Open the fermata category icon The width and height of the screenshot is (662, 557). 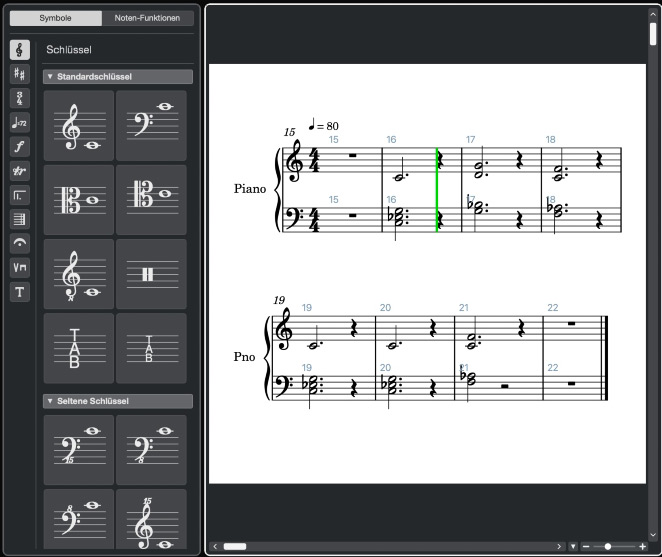coord(19,243)
